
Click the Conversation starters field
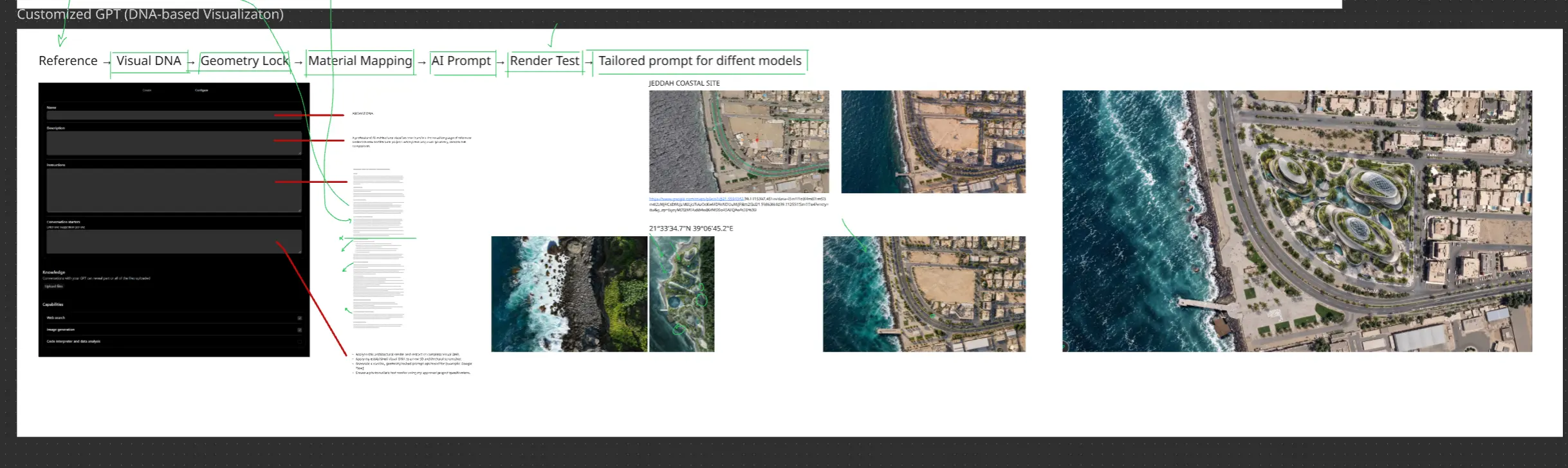pyautogui.click(x=174, y=241)
